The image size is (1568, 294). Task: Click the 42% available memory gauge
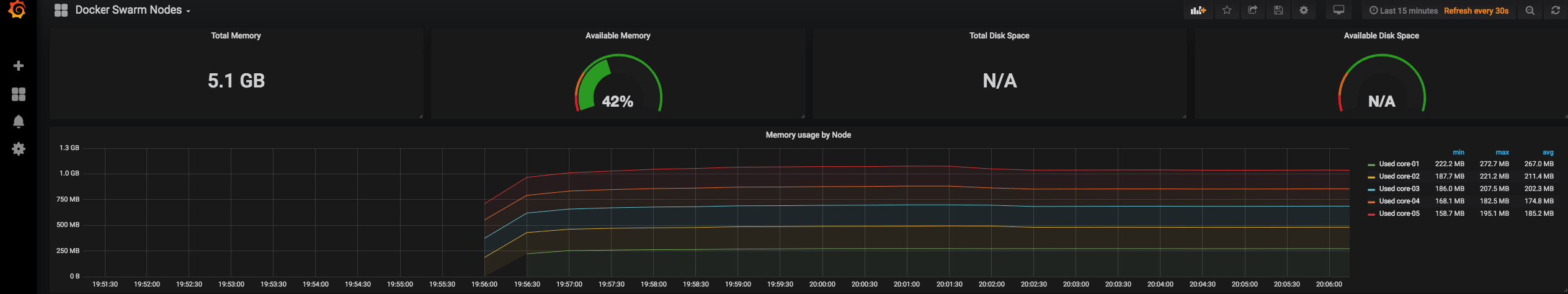618,84
